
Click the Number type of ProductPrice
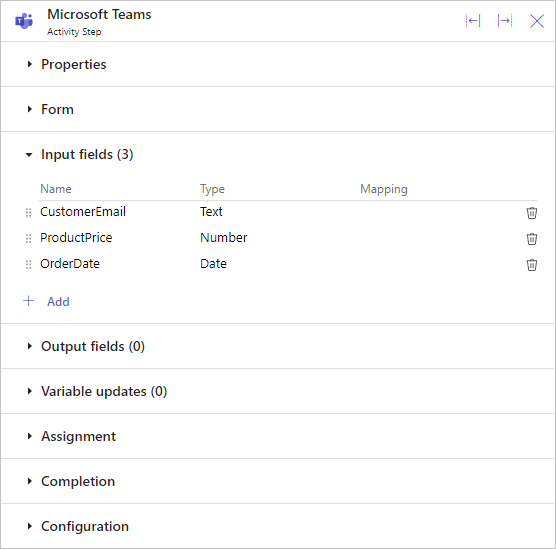223,238
